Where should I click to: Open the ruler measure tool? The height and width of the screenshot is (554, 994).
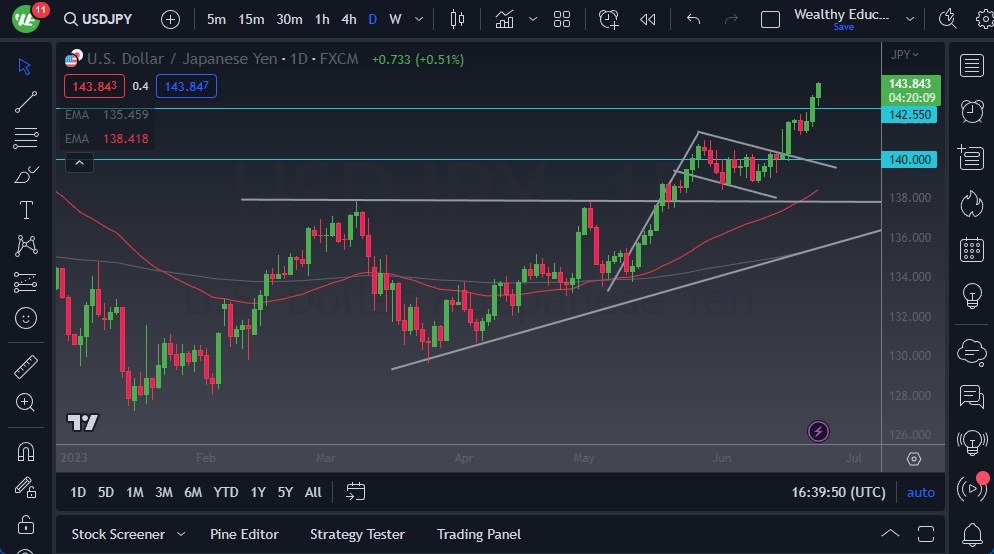pyautogui.click(x=26, y=367)
